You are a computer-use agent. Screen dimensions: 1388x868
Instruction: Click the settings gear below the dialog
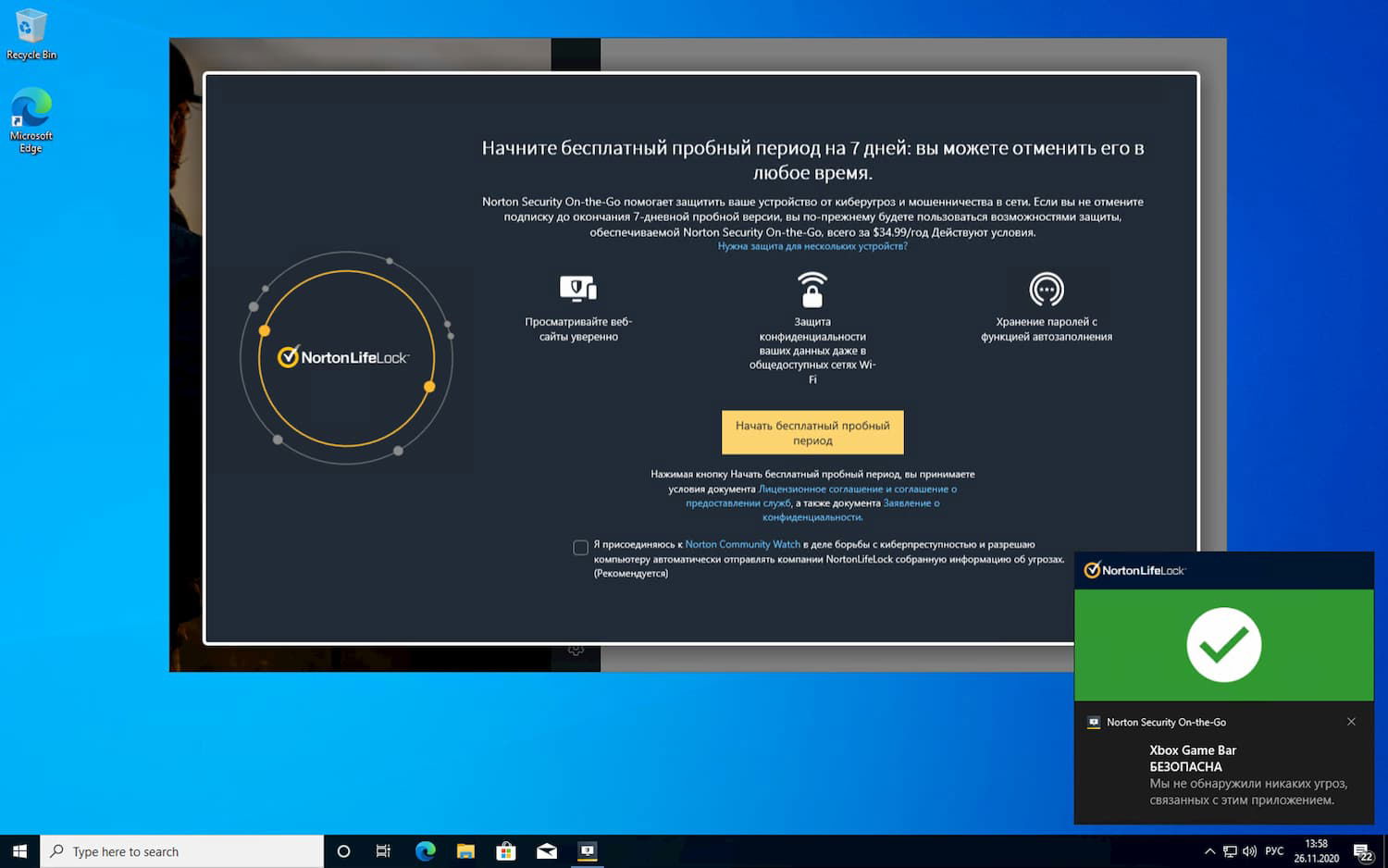[x=576, y=651]
